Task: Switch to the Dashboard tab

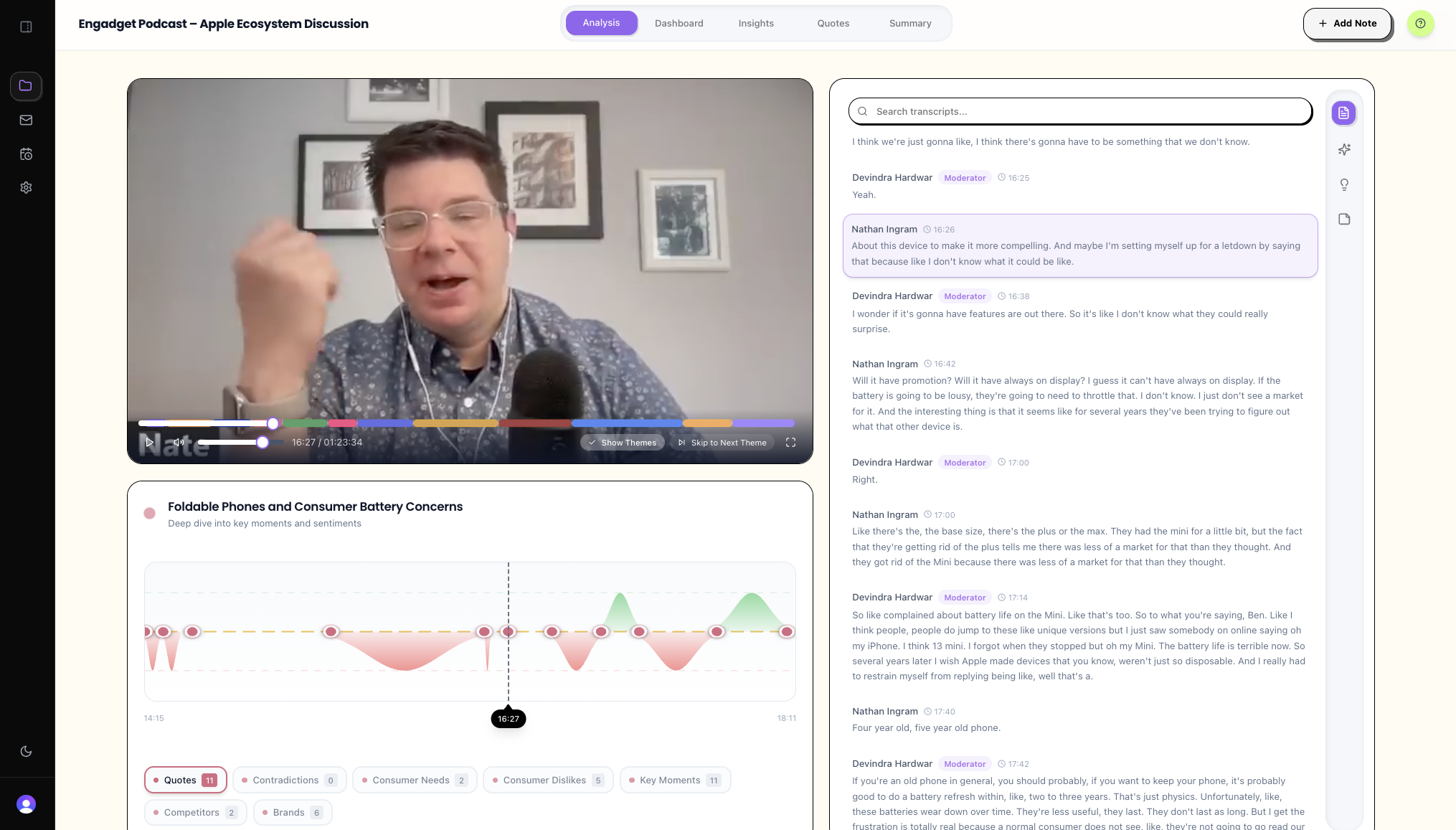Action: pos(679,23)
